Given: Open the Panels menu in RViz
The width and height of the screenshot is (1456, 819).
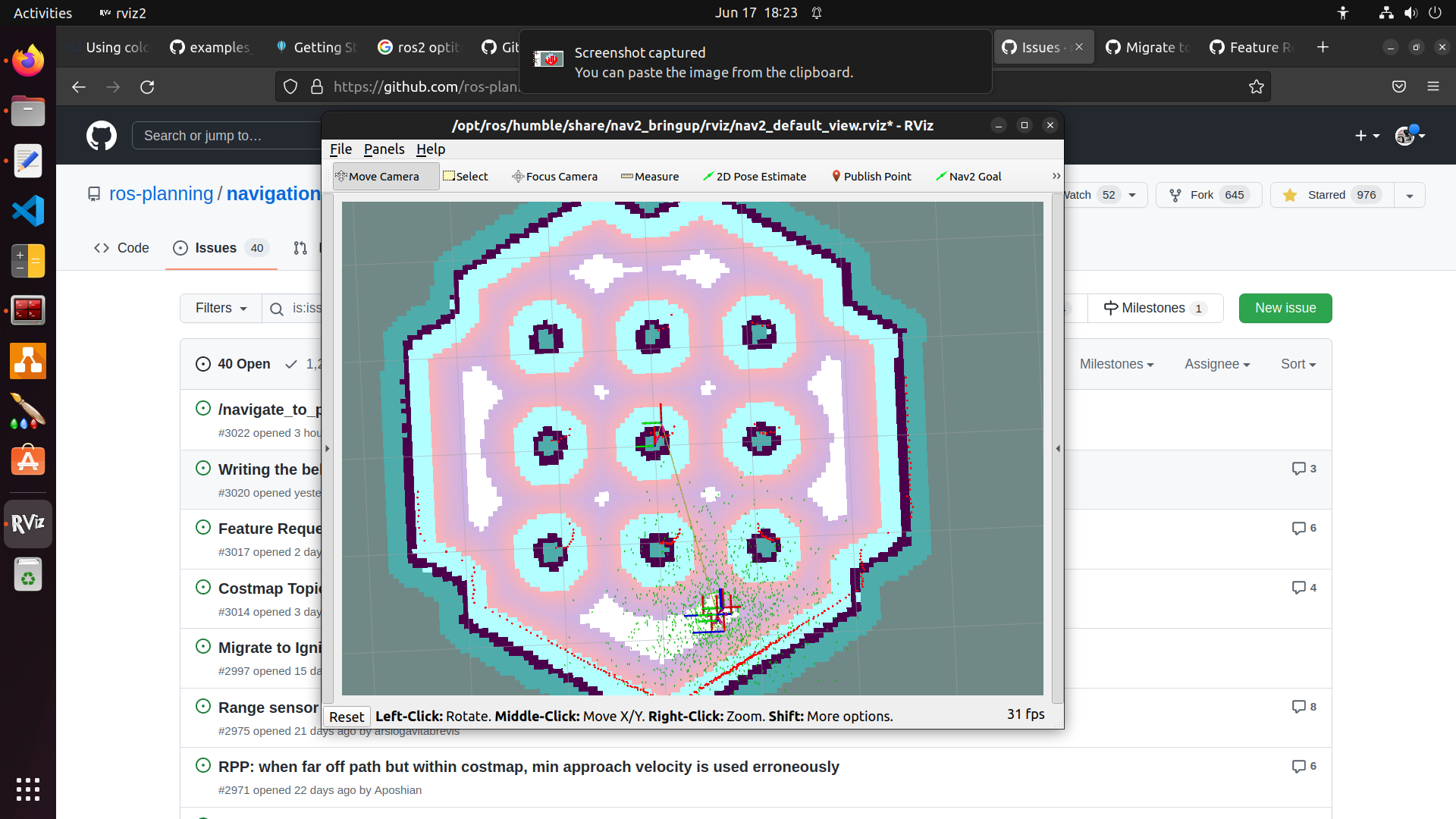Looking at the screenshot, I should click(x=384, y=149).
